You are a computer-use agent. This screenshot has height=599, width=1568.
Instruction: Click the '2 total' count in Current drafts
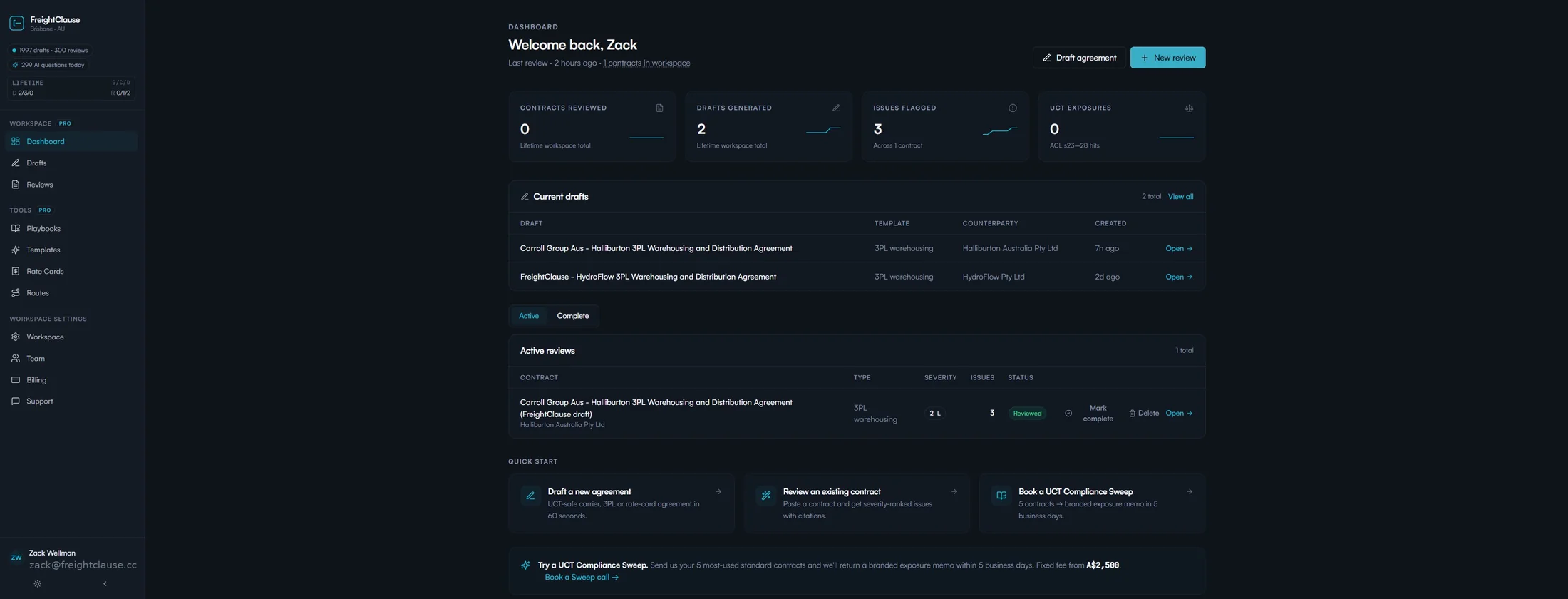tap(1151, 196)
